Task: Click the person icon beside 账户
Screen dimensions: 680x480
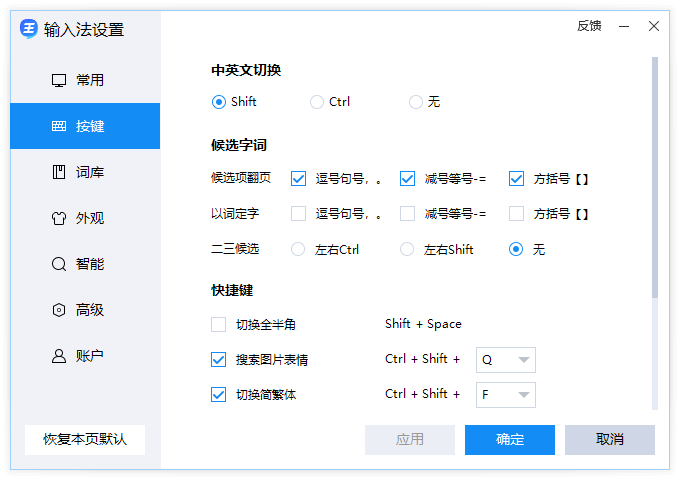Action: click(58, 356)
